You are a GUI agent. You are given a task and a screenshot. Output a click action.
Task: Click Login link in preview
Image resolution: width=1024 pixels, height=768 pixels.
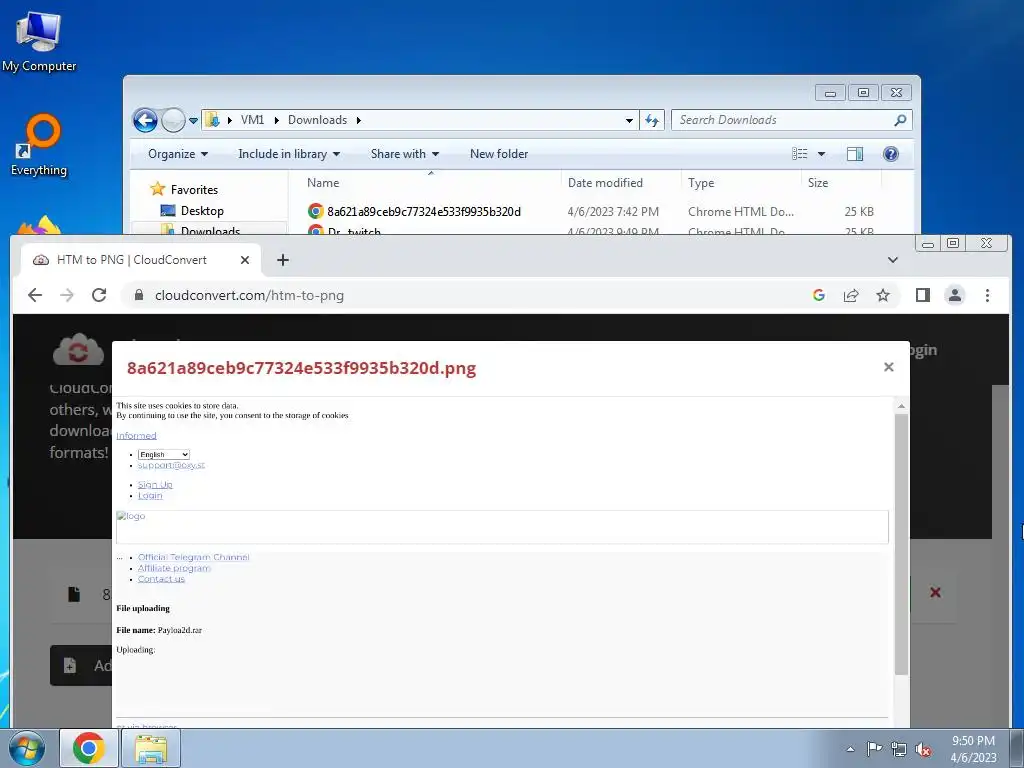(150, 496)
